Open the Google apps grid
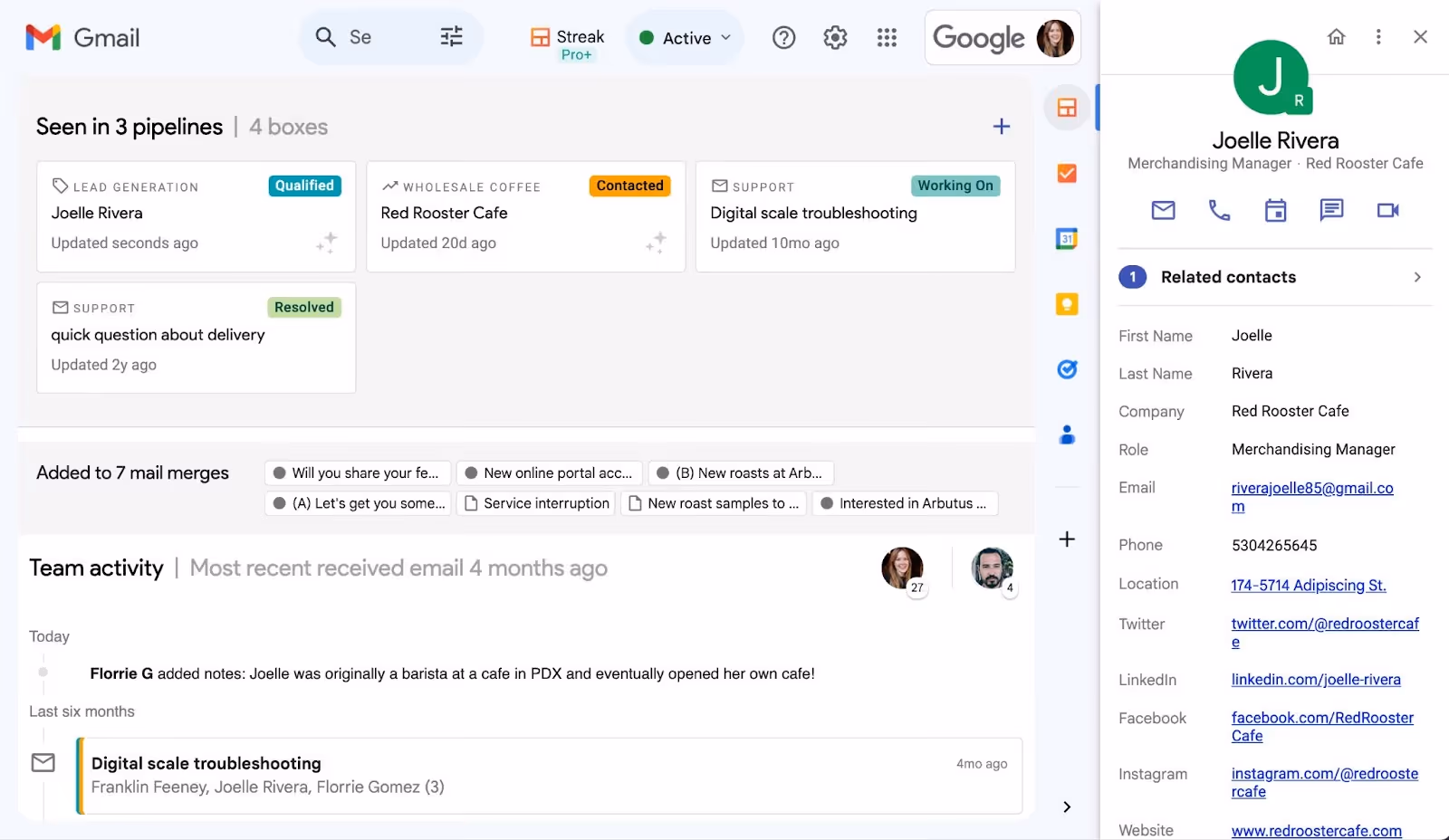This screenshot has width=1449, height=840. pos(887,37)
